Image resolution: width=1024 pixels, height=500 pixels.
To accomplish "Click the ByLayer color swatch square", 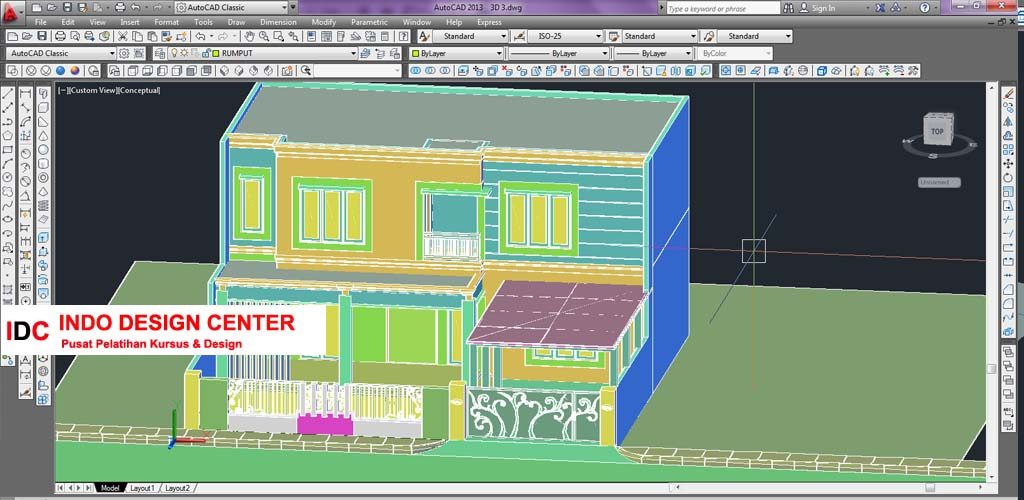I will pyautogui.click(x=415, y=54).
